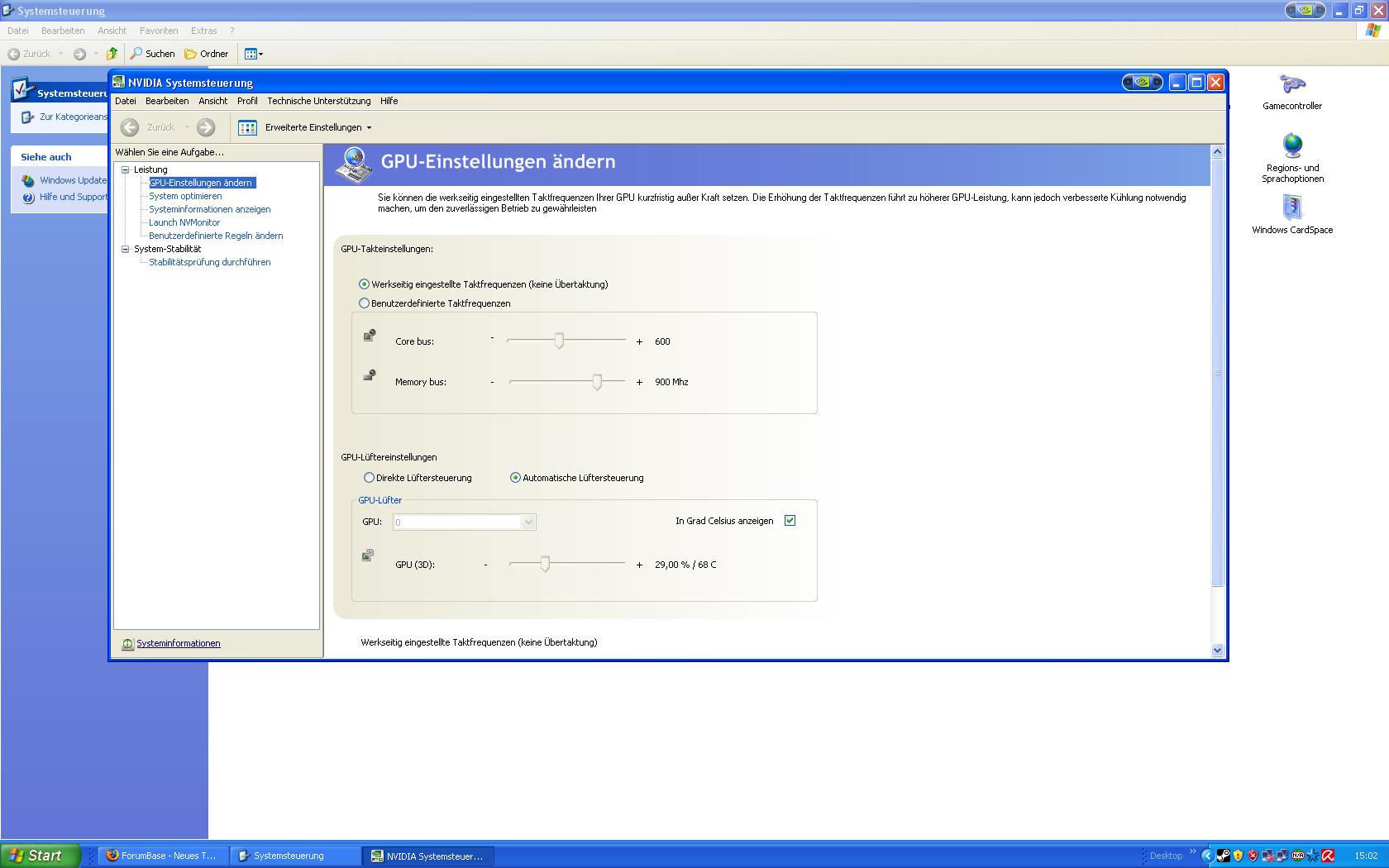
Task: Open Regions- und Sprachoptionen icon
Action: pos(1292,146)
